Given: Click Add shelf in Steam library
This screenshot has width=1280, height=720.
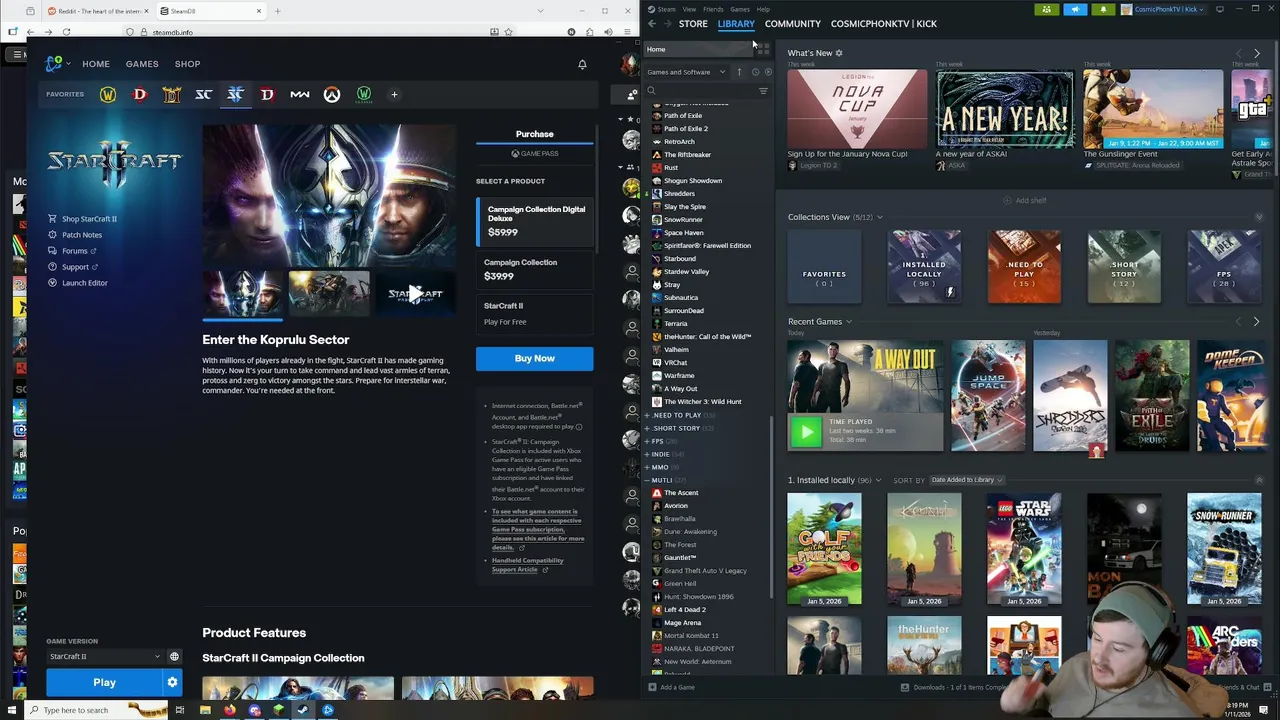Looking at the screenshot, I should 1025,201.
